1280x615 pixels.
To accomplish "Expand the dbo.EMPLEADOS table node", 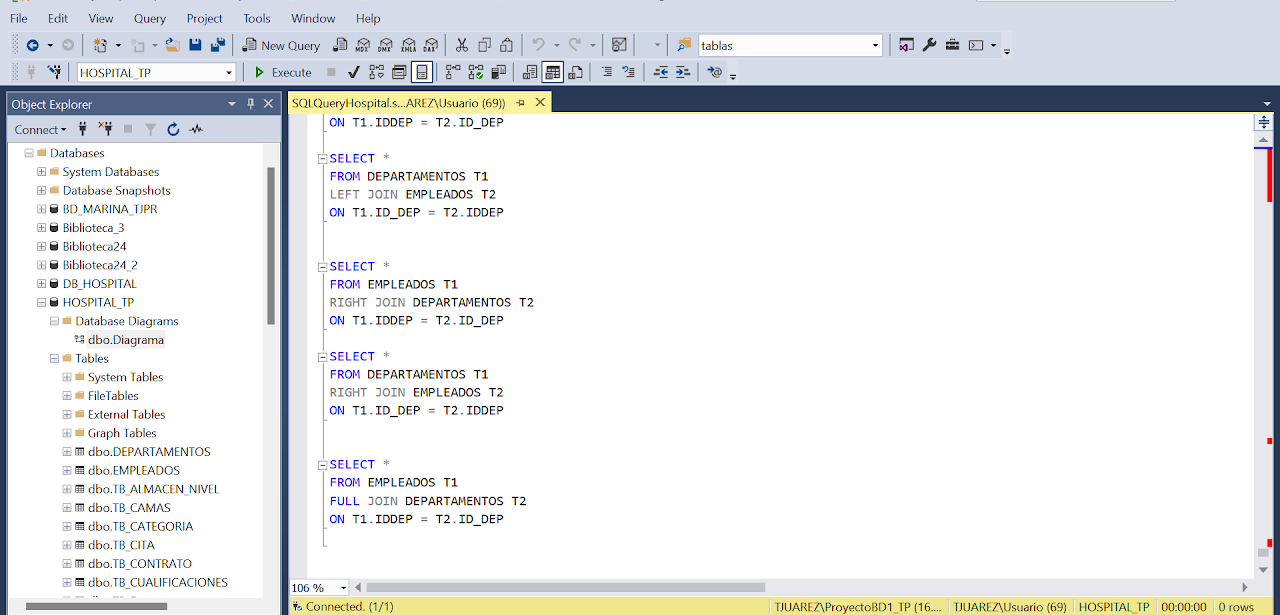I will click(67, 470).
